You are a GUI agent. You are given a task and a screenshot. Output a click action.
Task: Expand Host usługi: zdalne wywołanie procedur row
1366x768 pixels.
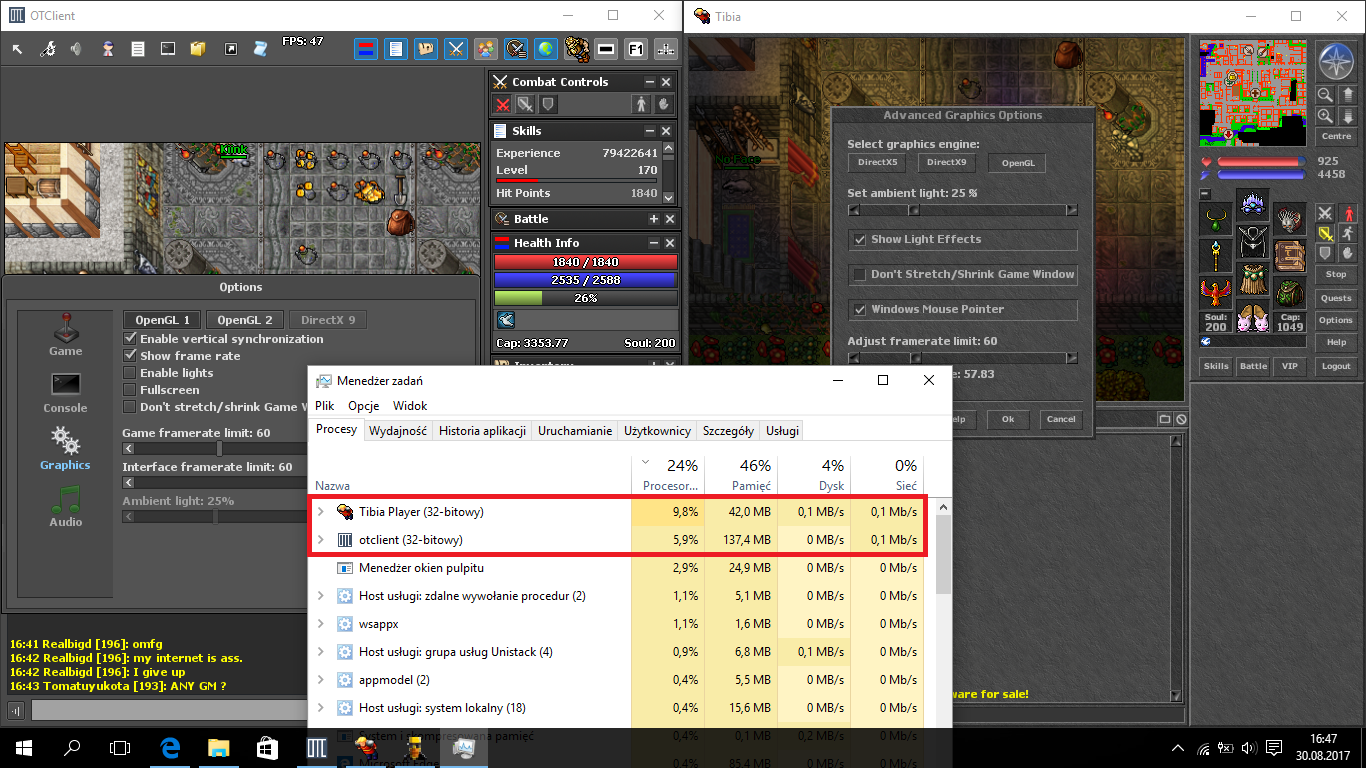point(321,596)
